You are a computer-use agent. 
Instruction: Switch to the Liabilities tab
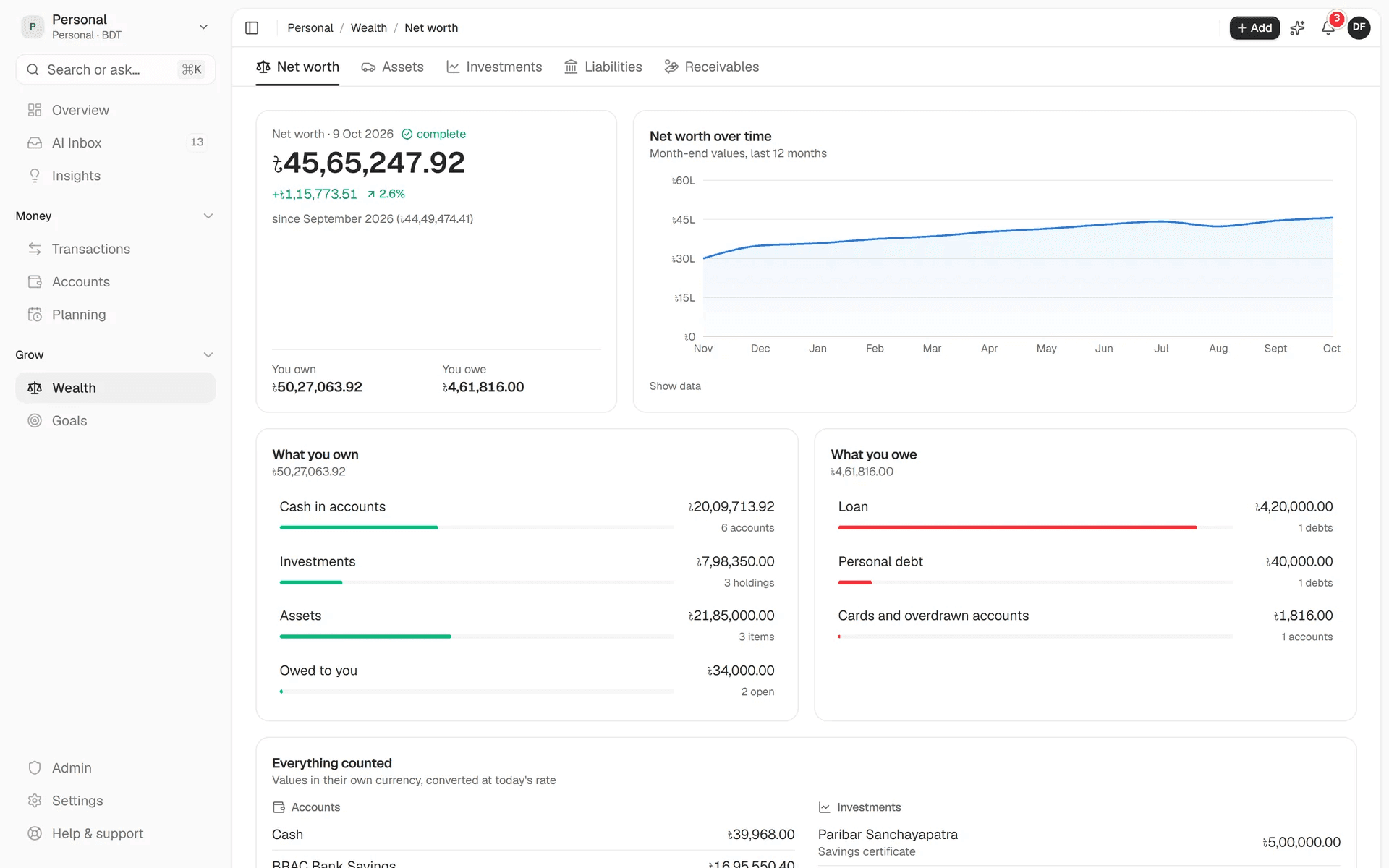pyautogui.click(x=603, y=67)
